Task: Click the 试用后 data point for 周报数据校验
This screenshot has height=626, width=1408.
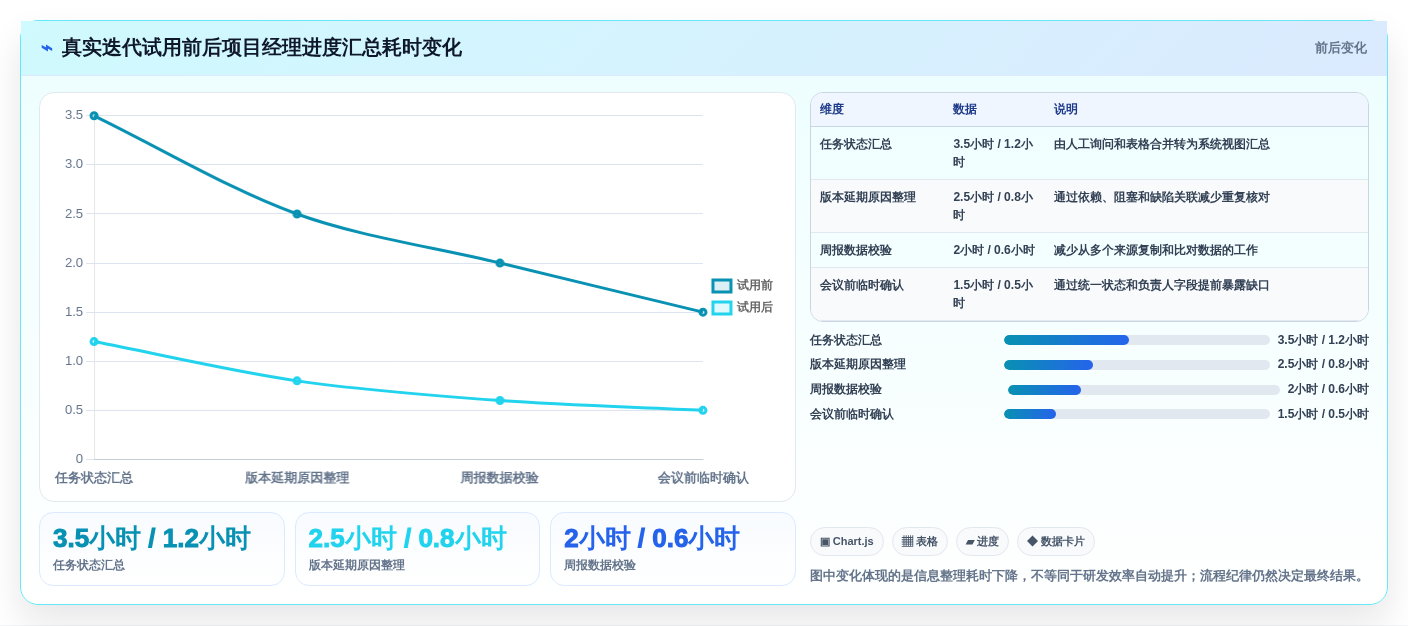Action: (500, 400)
